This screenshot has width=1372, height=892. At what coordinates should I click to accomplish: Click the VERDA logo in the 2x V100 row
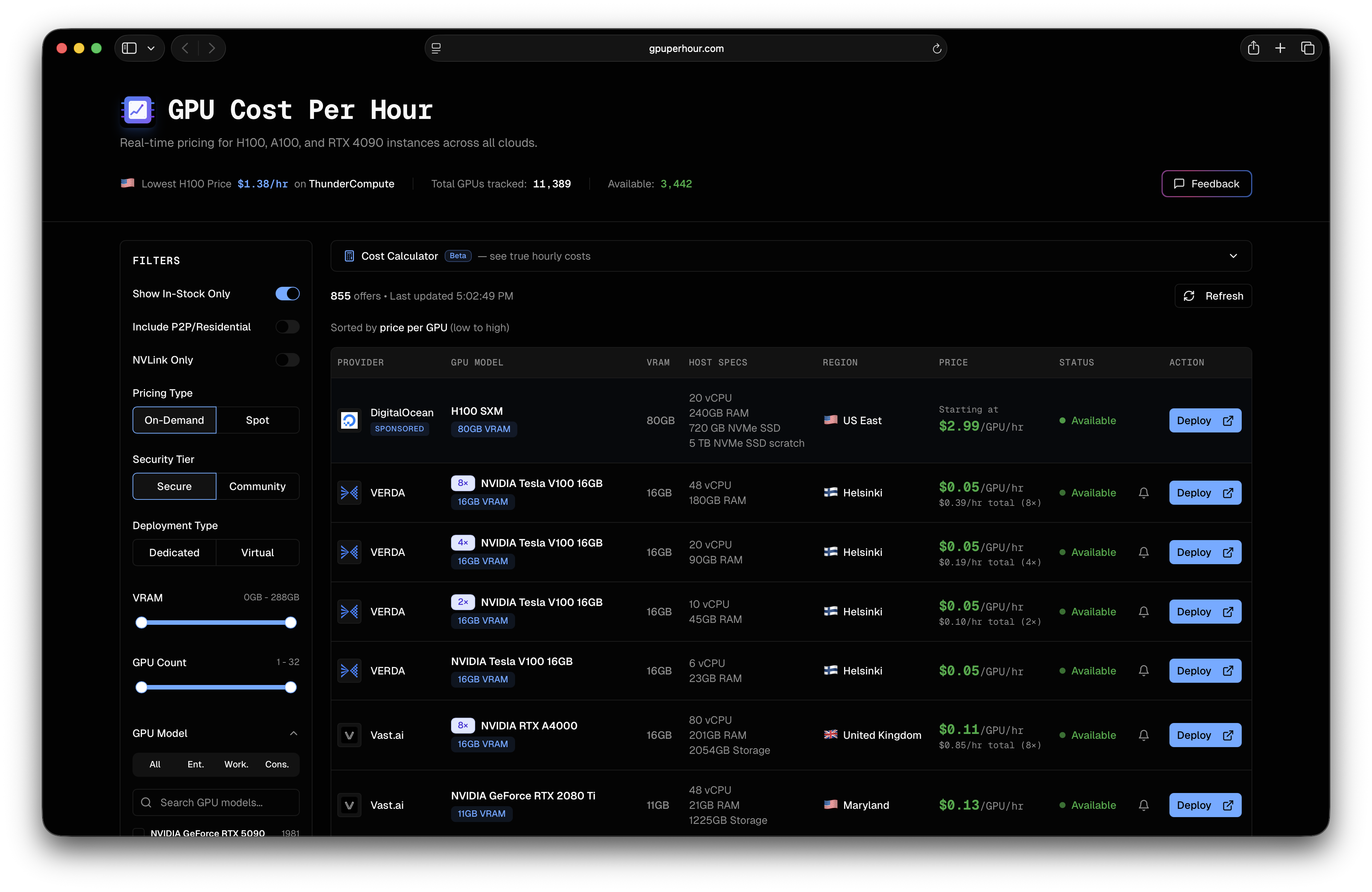(x=349, y=612)
